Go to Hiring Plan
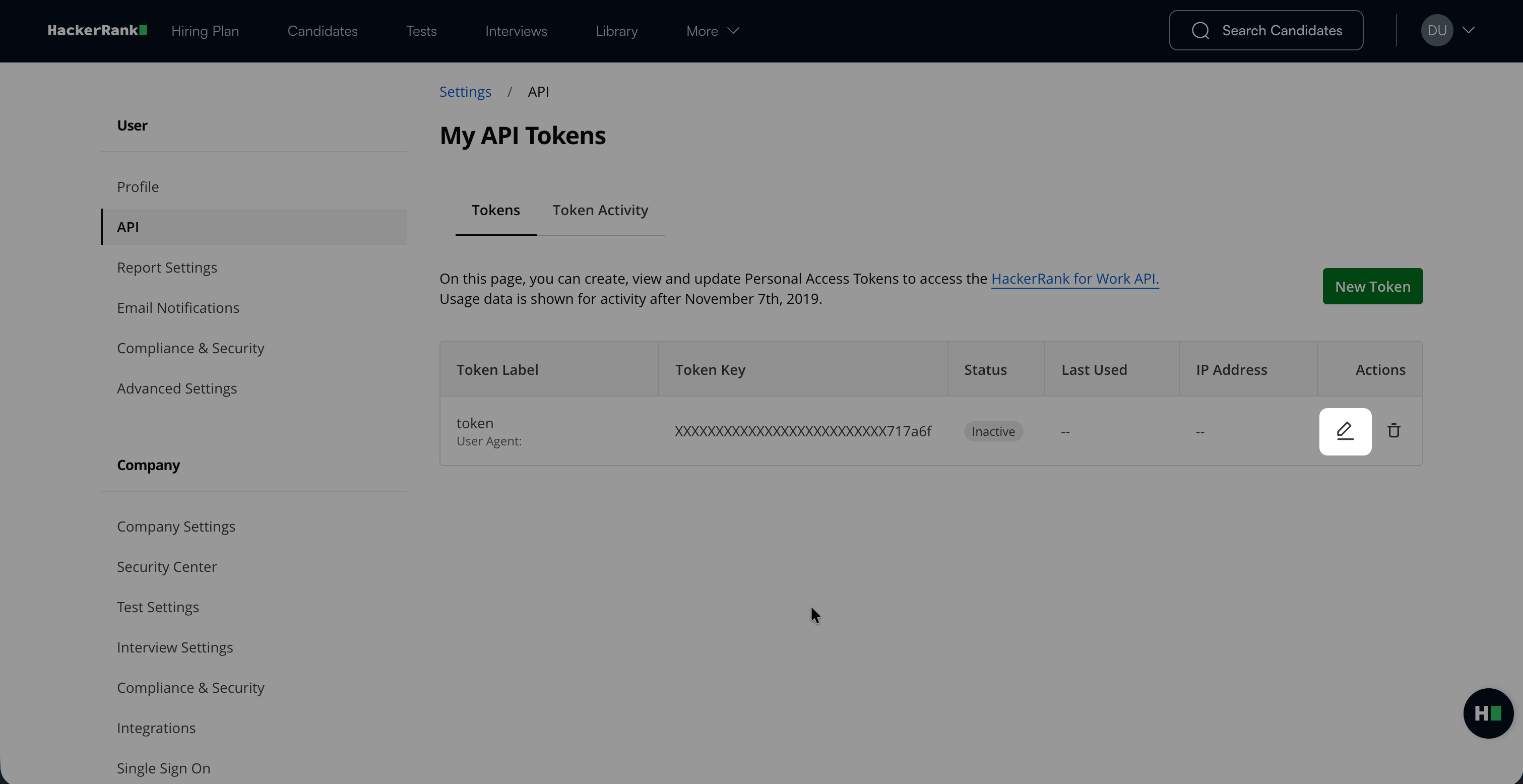 tap(205, 31)
